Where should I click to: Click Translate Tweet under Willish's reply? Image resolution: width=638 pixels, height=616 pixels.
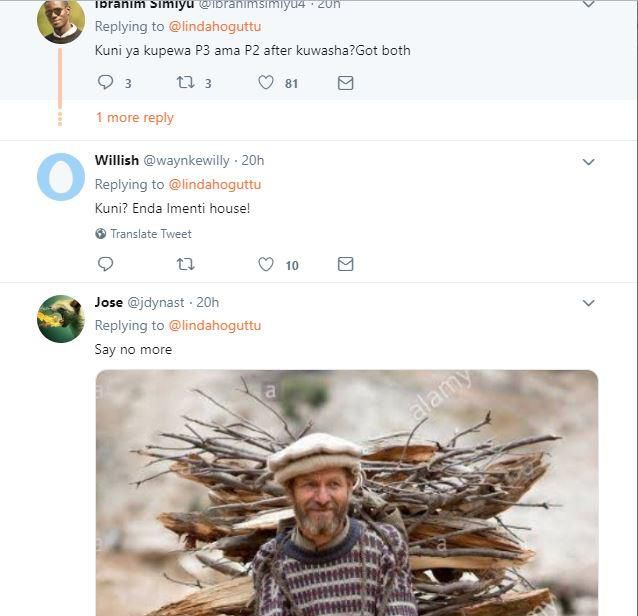(150, 234)
